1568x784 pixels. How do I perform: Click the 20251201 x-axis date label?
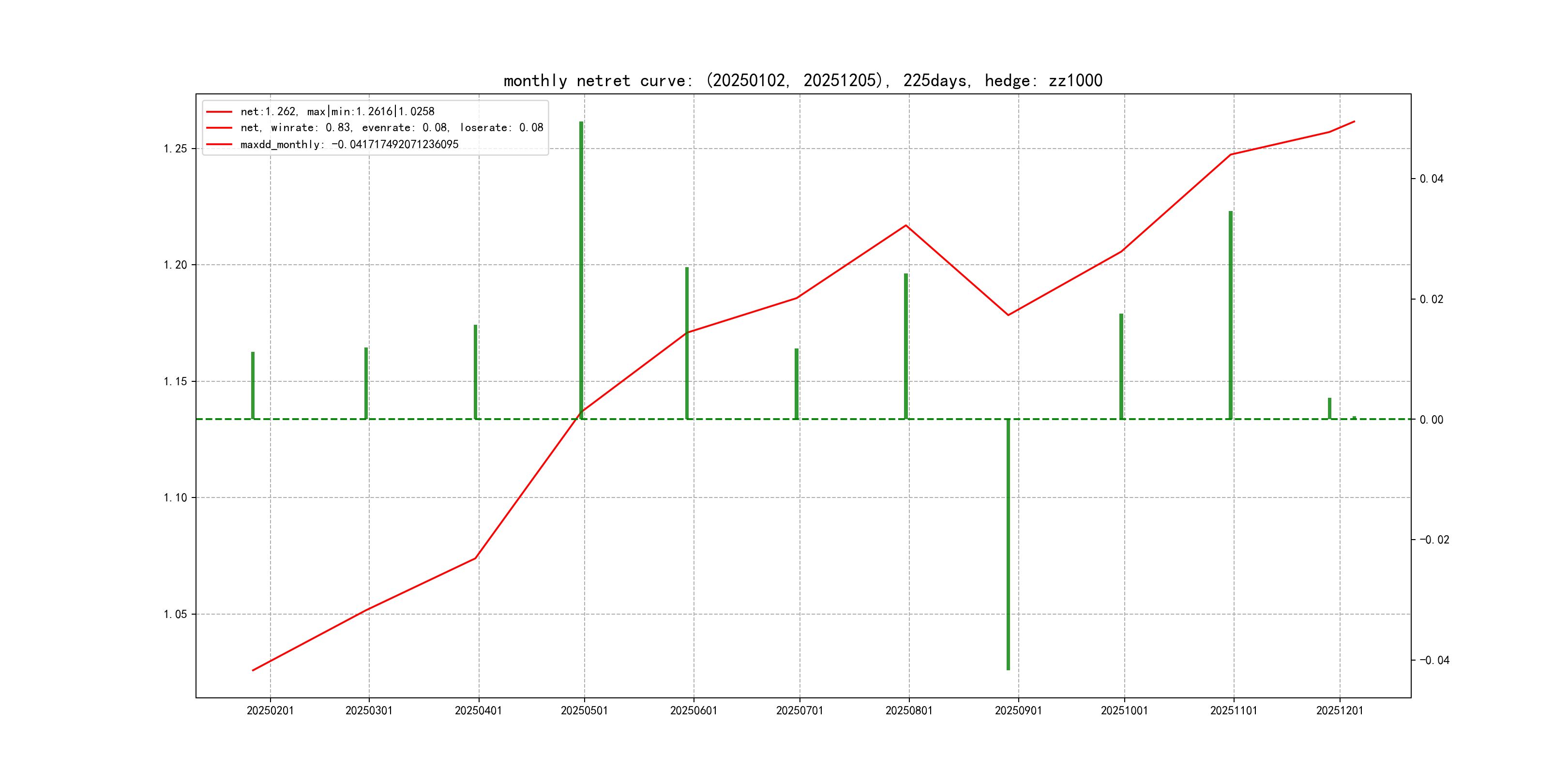[1339, 711]
